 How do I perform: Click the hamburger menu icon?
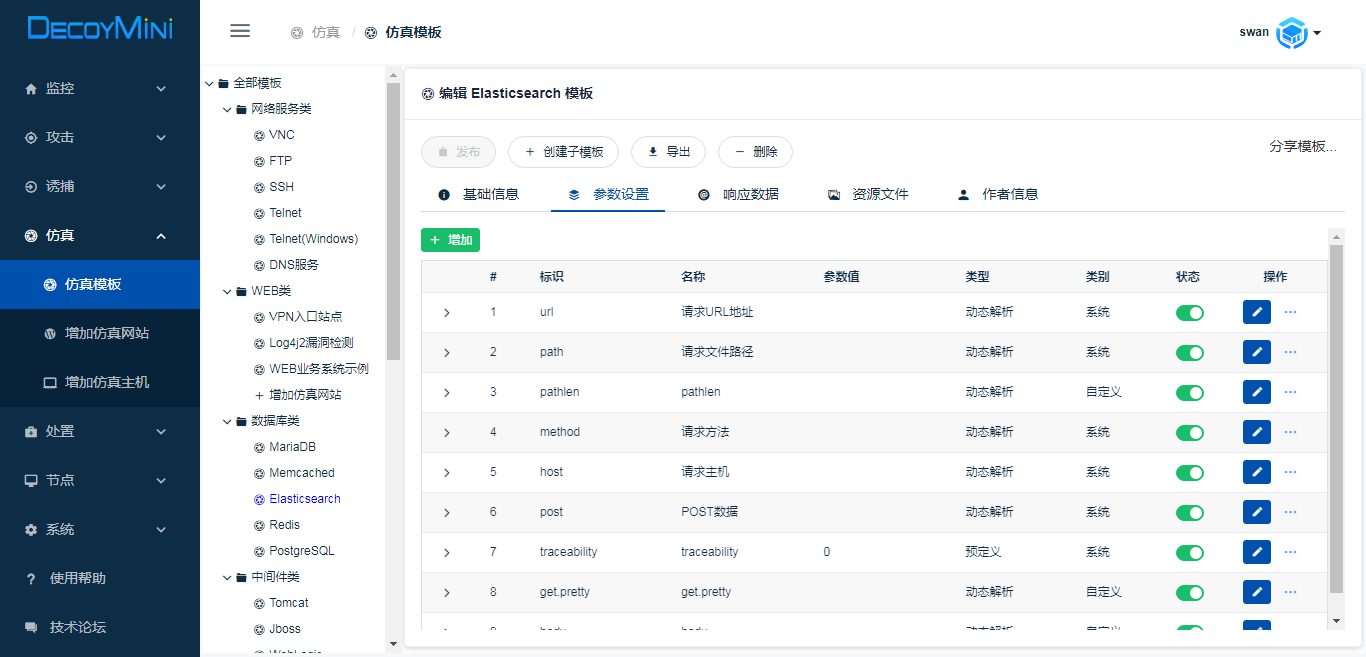[240, 31]
